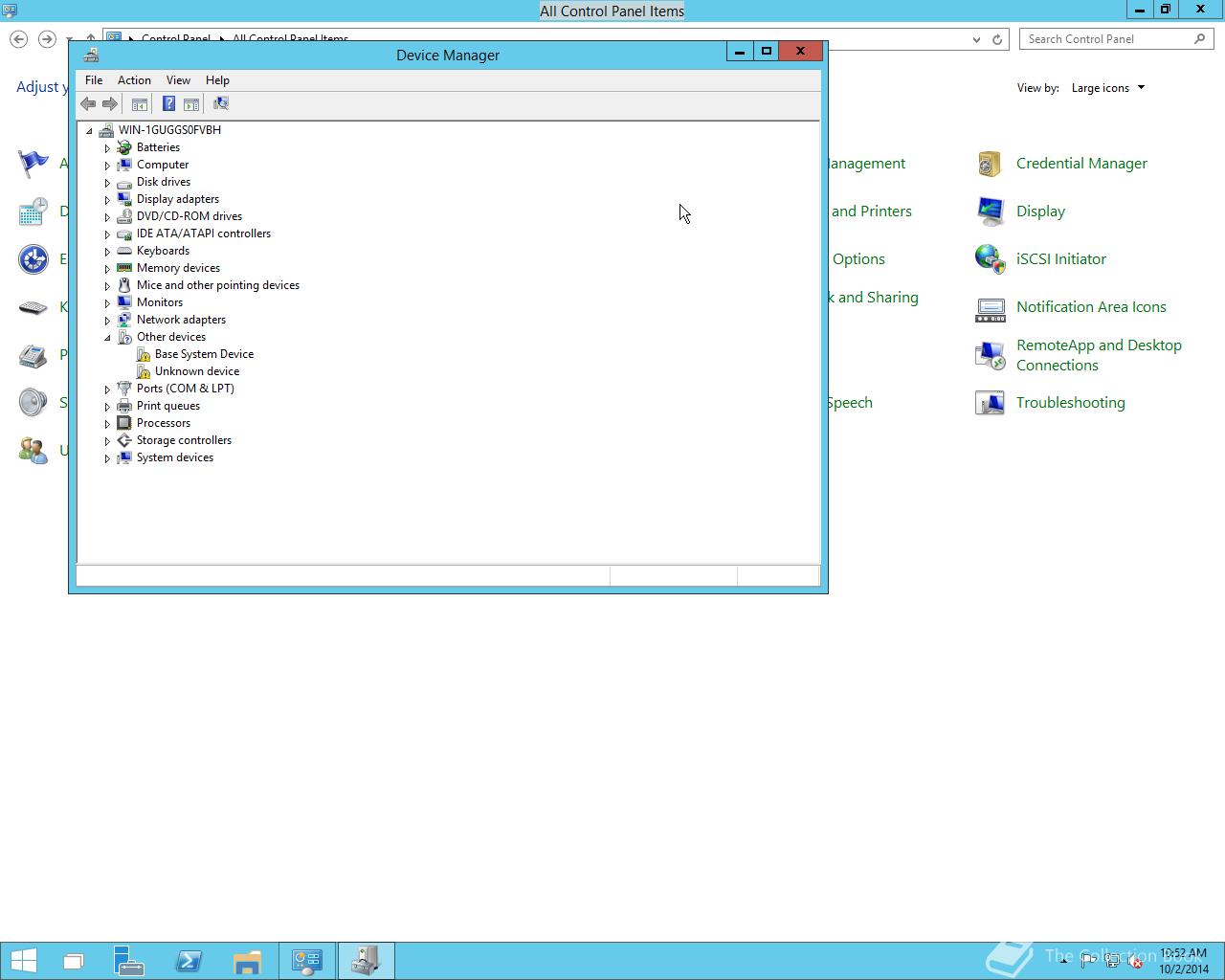Open the Troubleshooting link

[1070, 403]
